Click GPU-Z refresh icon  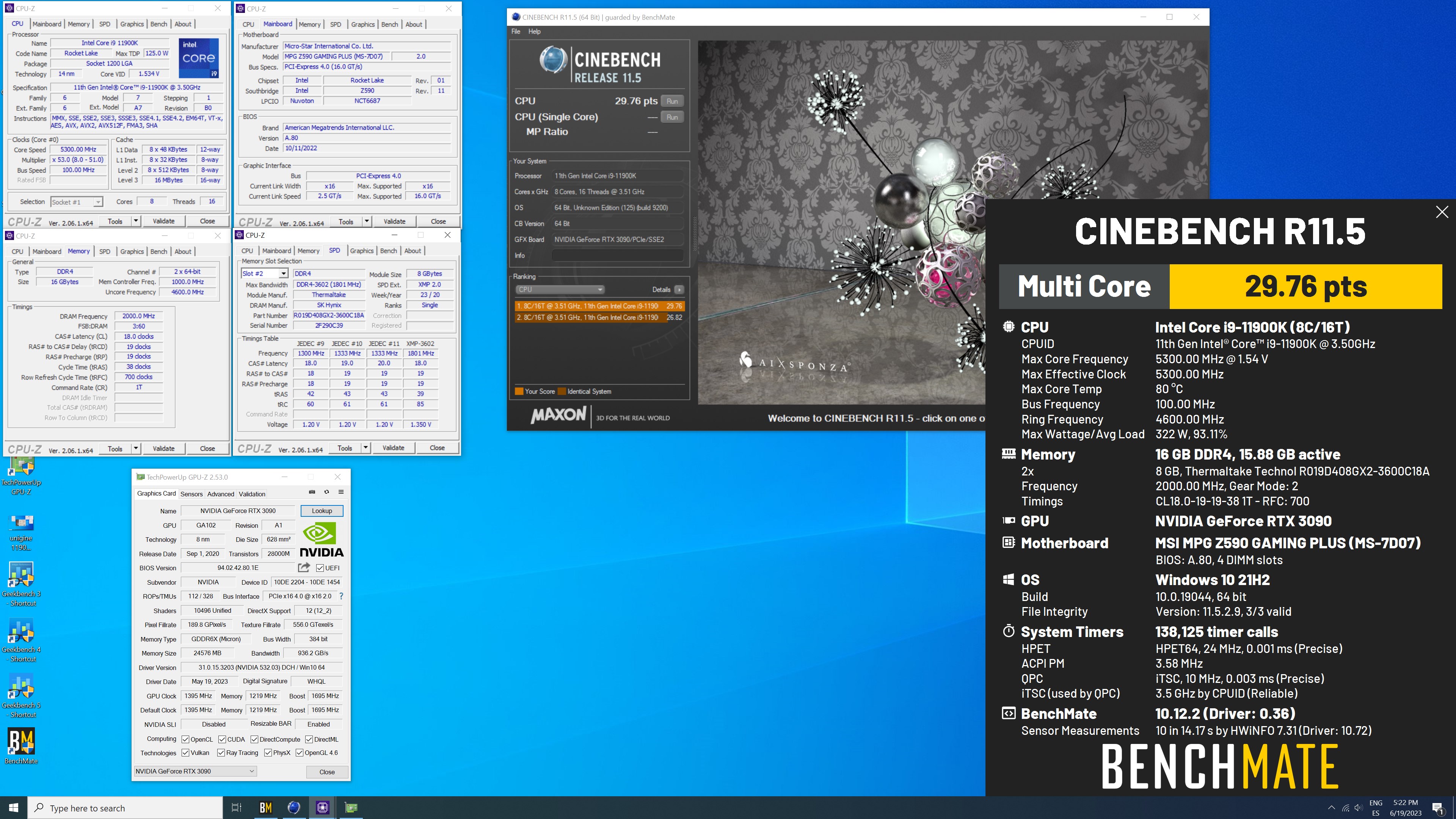[326, 492]
